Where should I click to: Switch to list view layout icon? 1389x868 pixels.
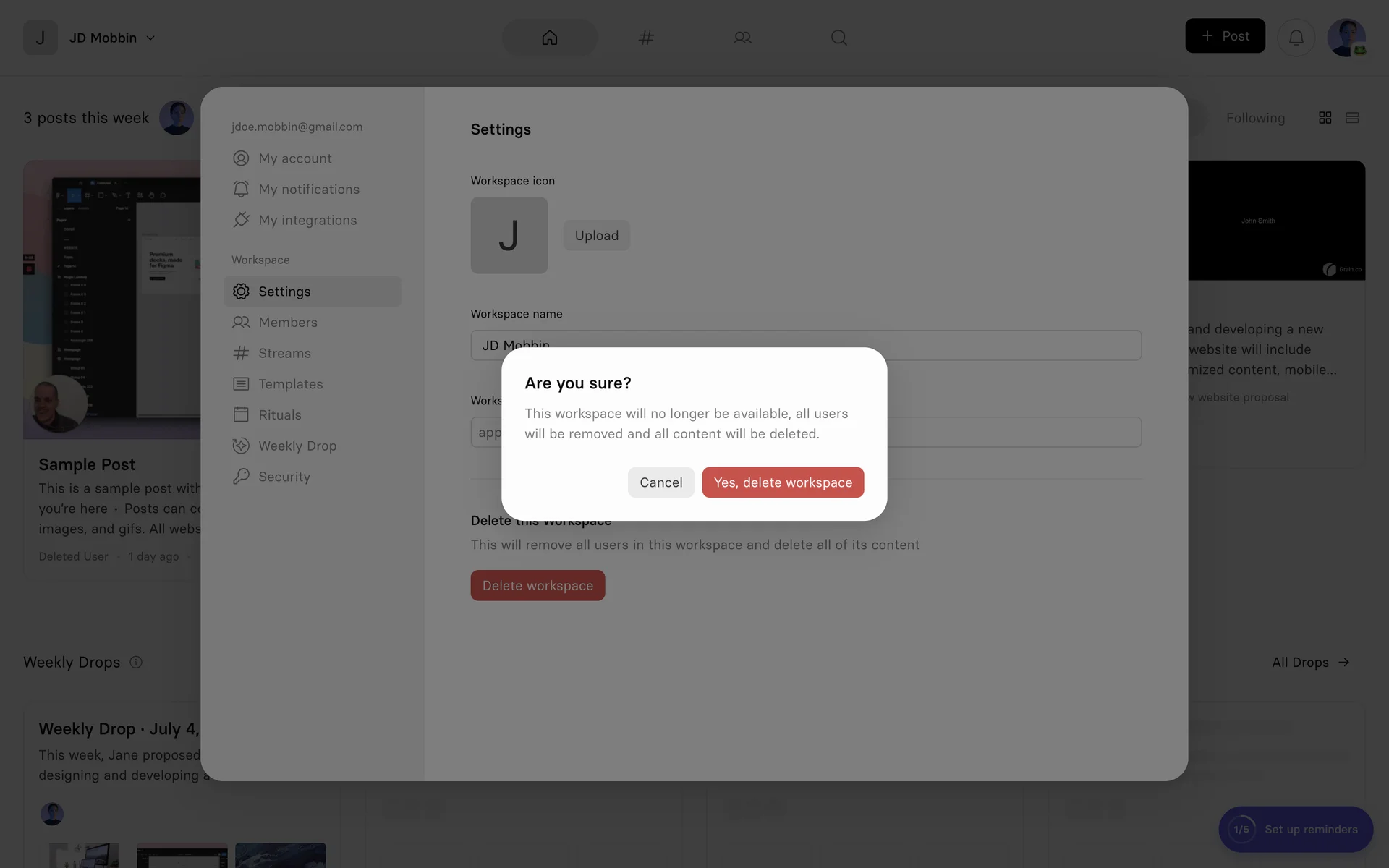pos(1352,118)
